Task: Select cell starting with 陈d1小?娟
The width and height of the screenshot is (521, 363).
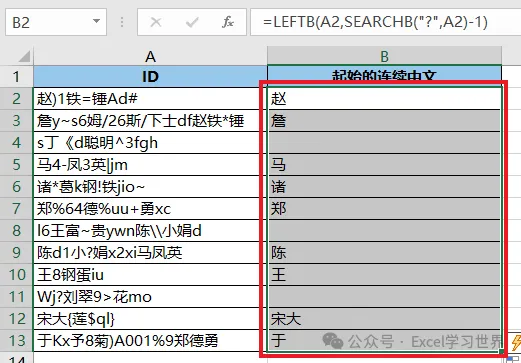Action: [x=150, y=253]
